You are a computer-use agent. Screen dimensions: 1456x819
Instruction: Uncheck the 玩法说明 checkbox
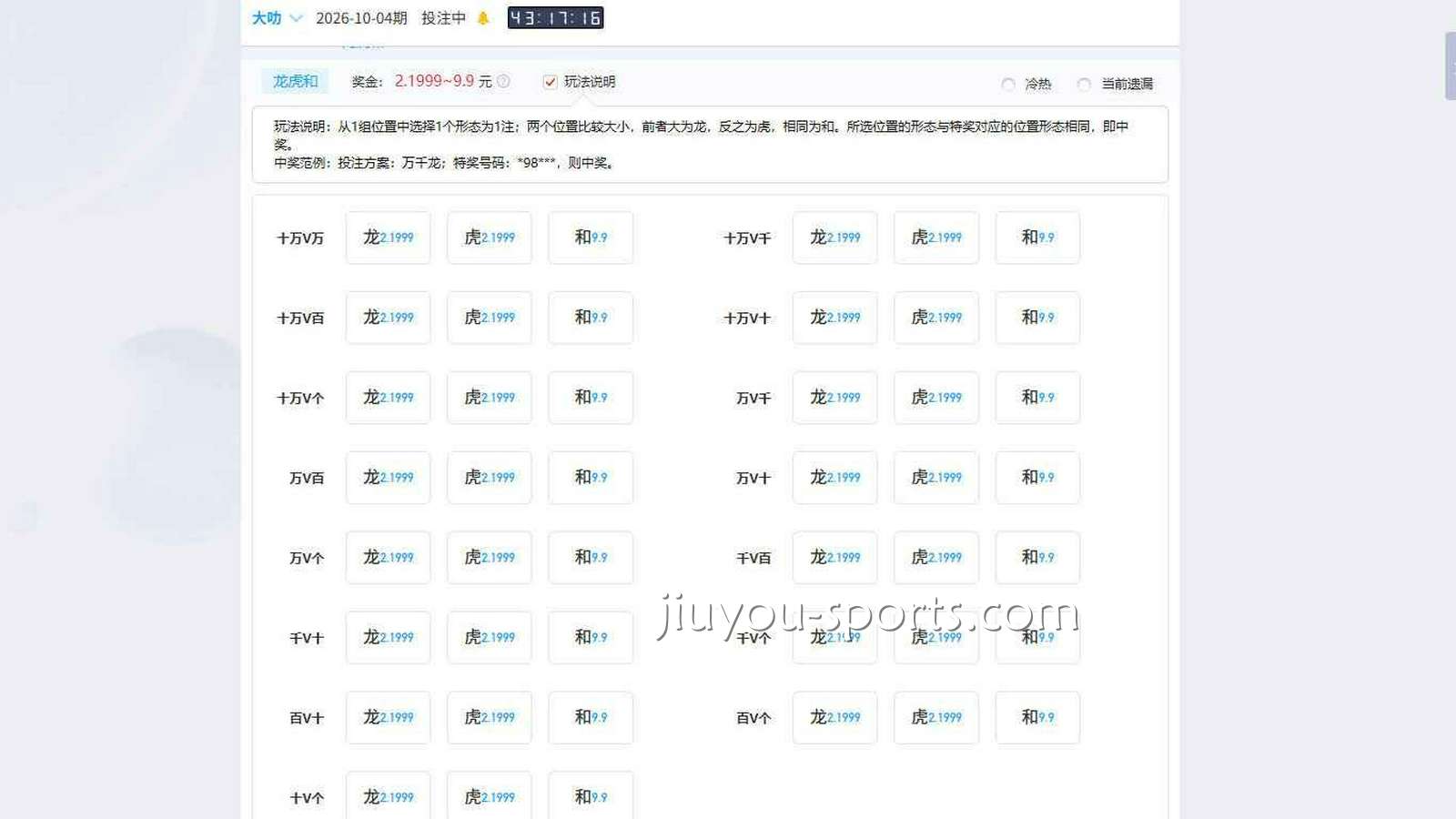(x=550, y=82)
